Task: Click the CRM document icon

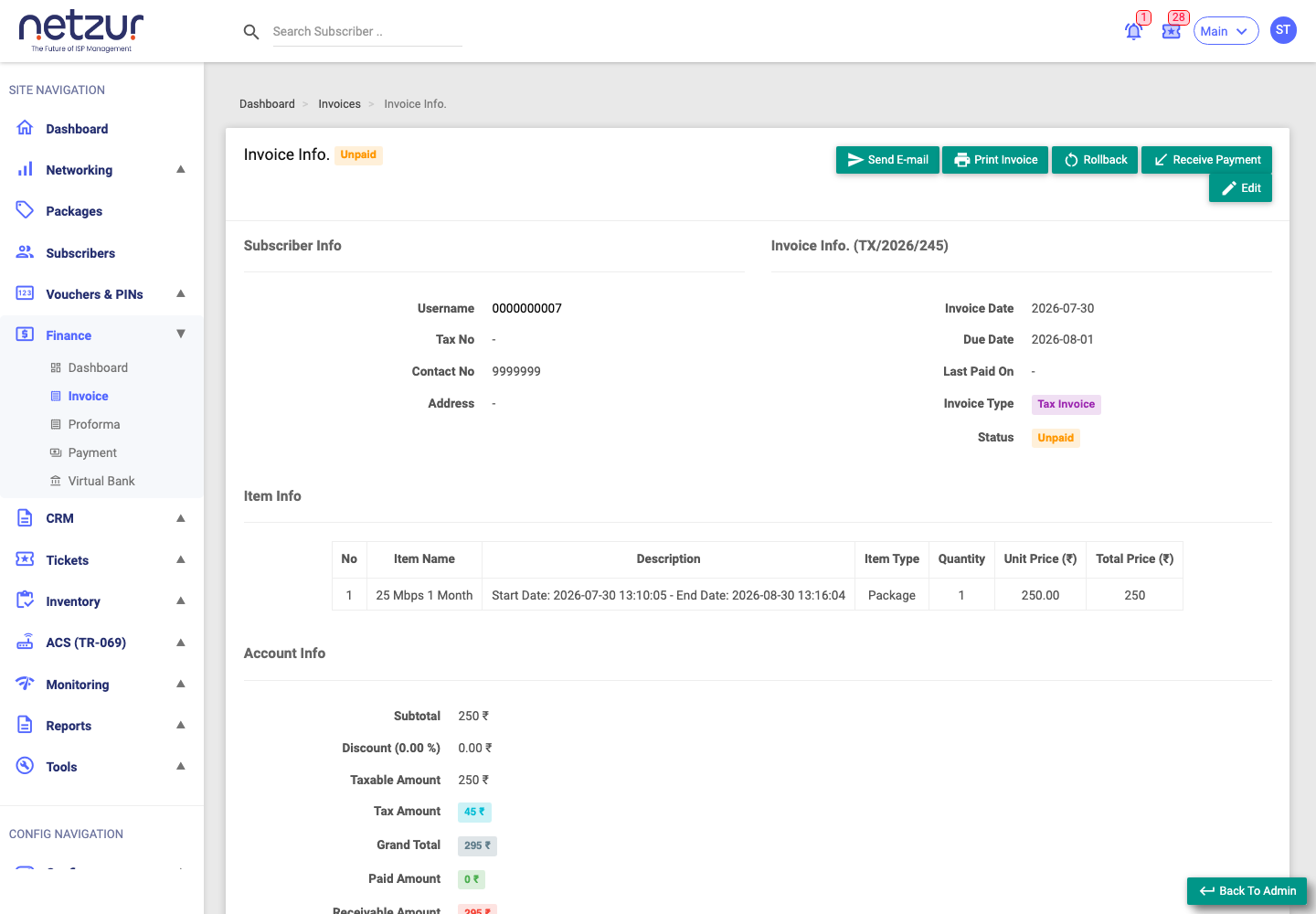Action: coord(25,518)
